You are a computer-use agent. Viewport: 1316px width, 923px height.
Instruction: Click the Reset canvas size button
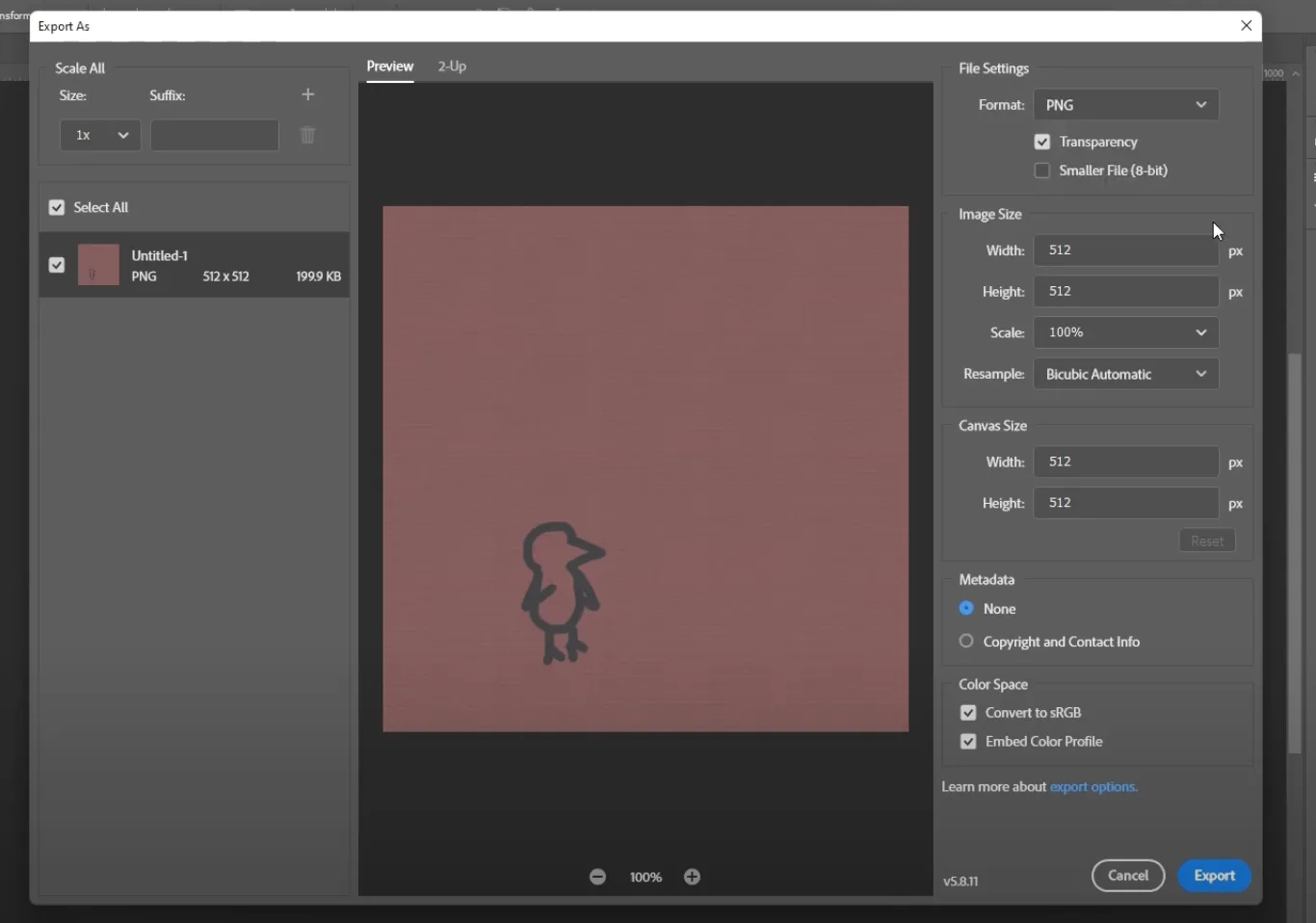coord(1207,541)
